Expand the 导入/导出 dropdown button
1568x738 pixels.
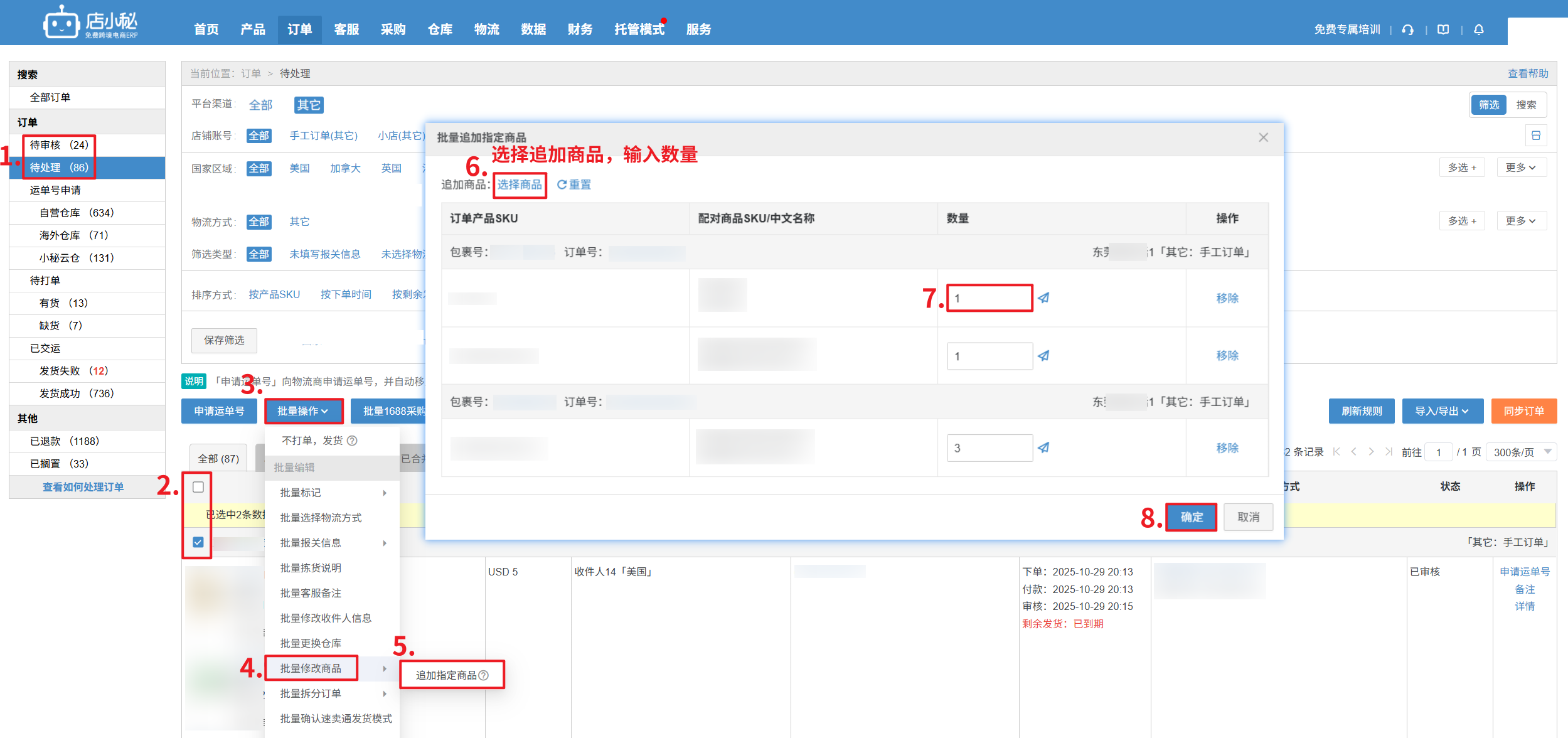[1442, 411]
